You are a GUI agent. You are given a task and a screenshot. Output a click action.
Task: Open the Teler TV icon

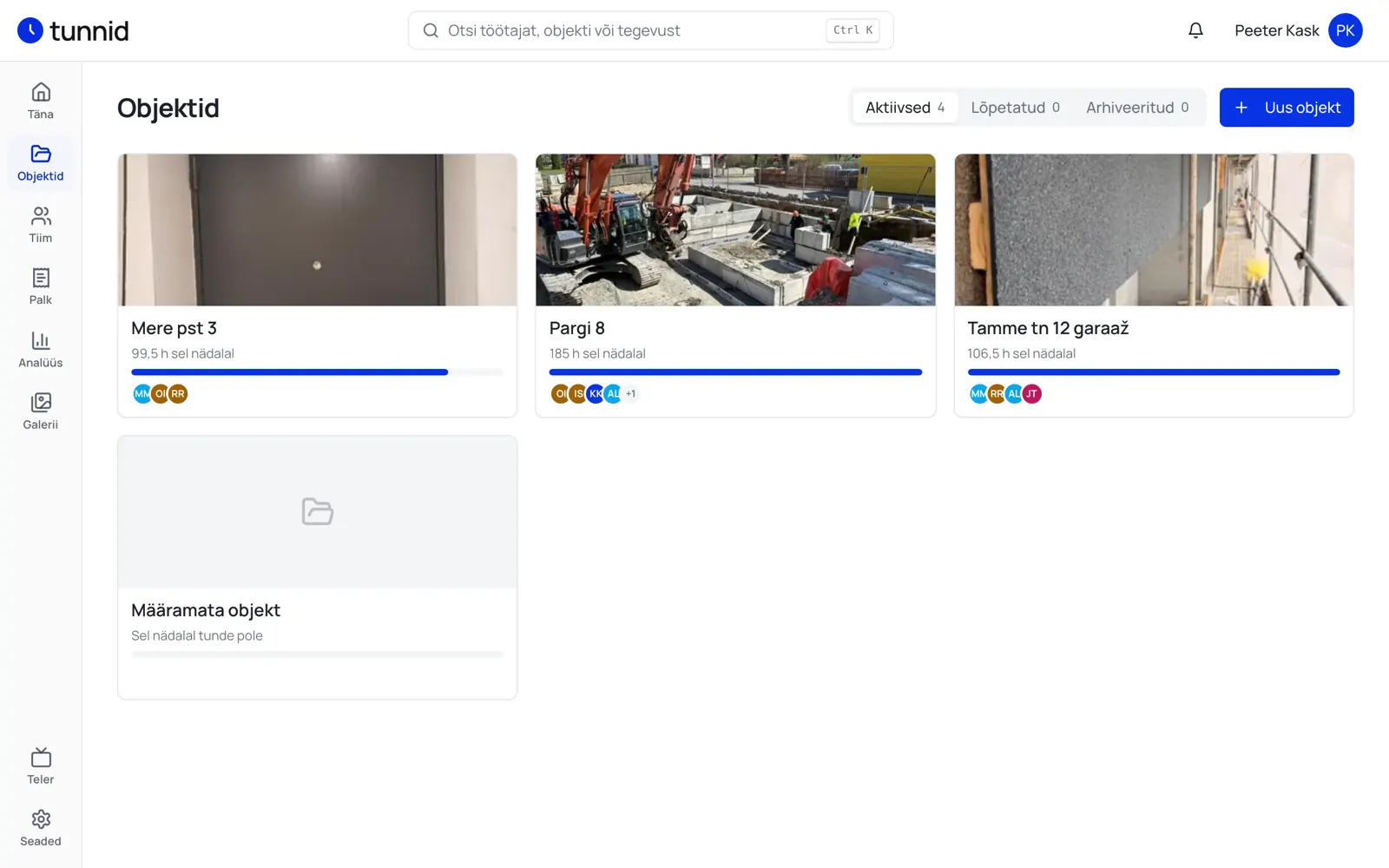pos(41,757)
